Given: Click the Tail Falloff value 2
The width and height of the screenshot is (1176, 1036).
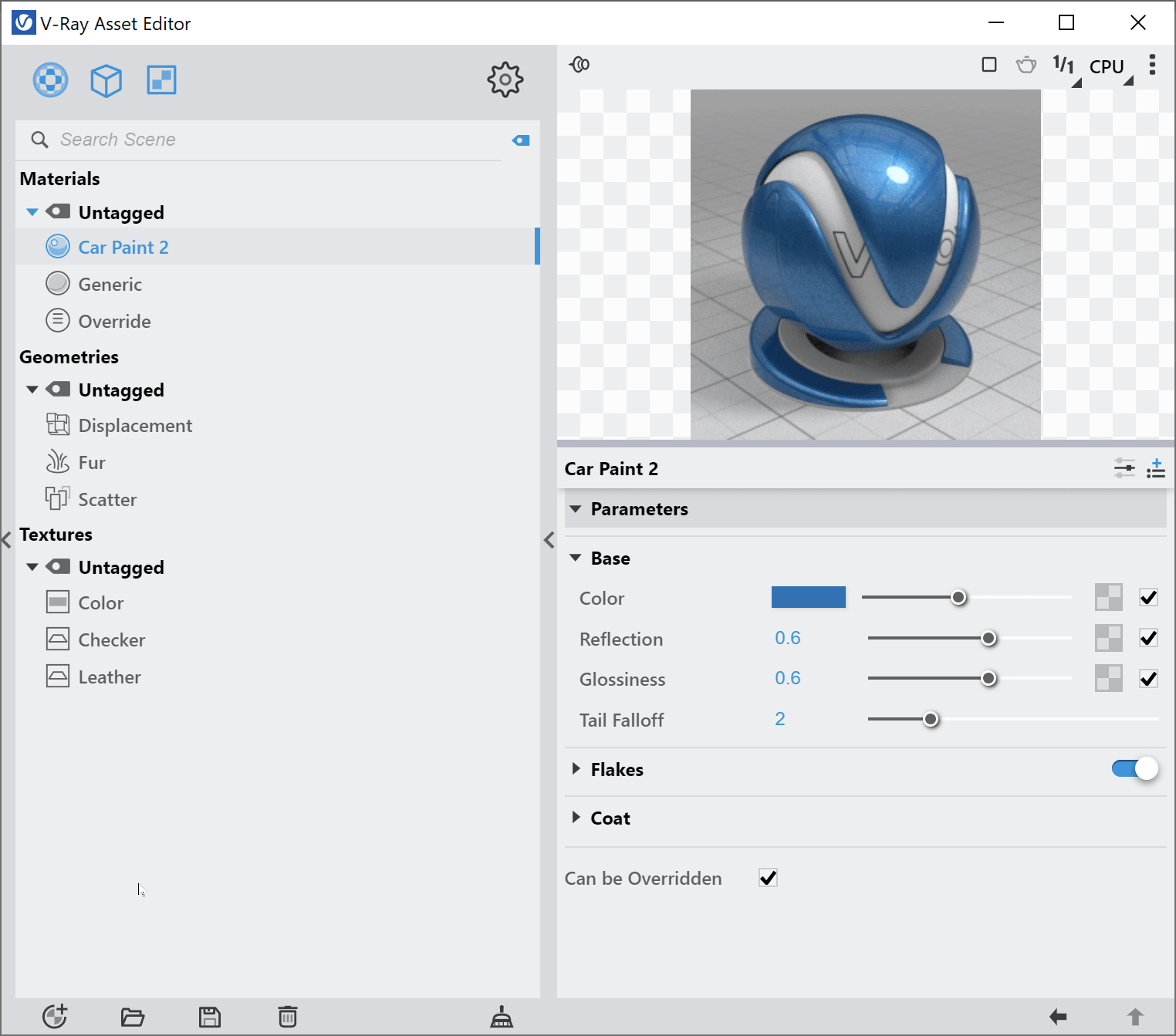Looking at the screenshot, I should (x=780, y=719).
